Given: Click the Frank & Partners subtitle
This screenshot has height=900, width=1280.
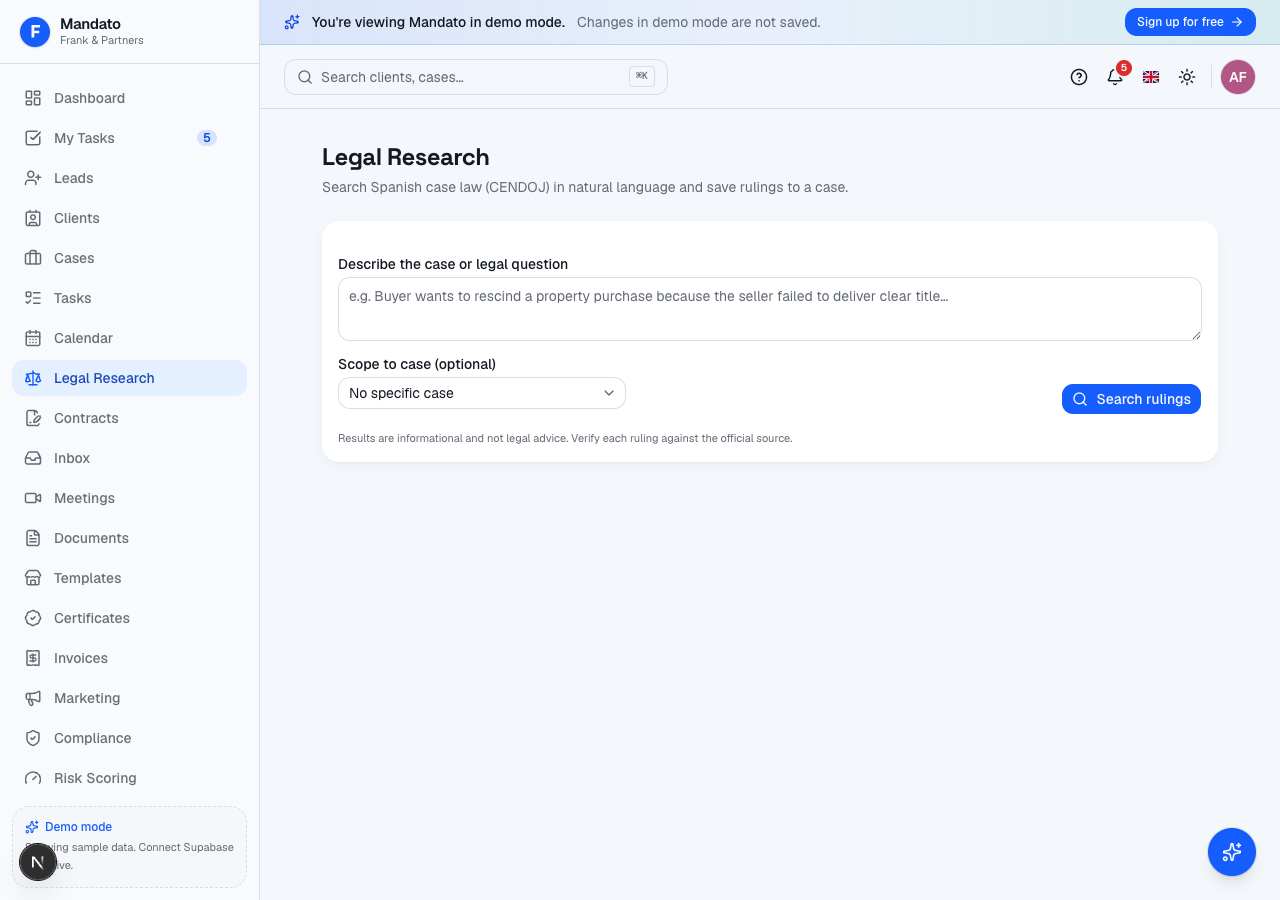Looking at the screenshot, I should [102, 41].
